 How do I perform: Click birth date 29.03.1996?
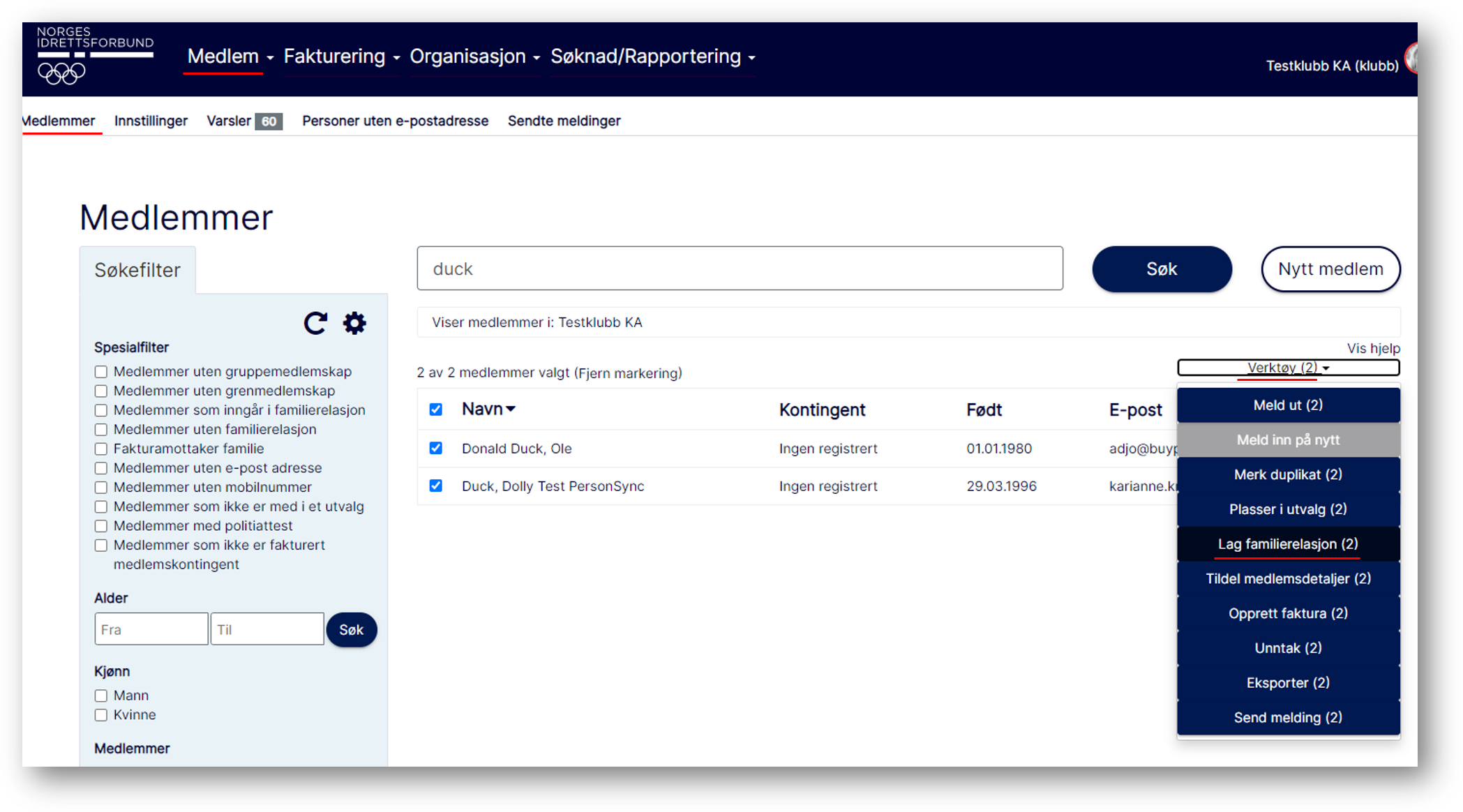point(1001,486)
